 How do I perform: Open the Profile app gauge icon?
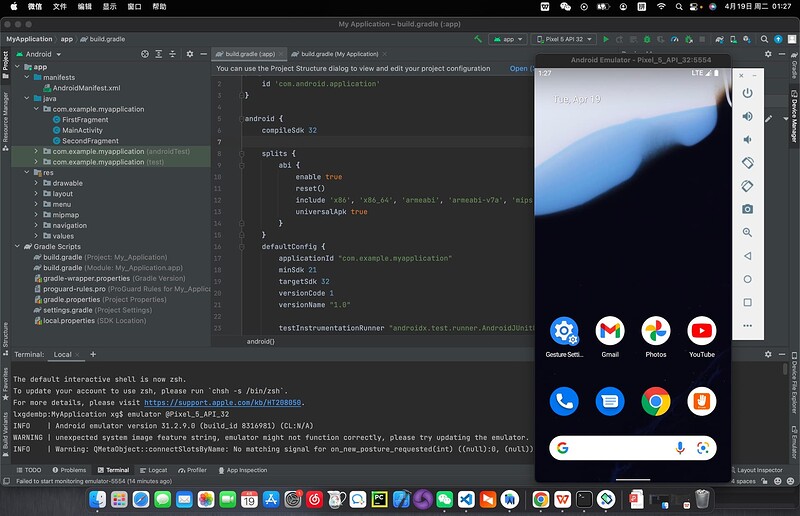pos(674,39)
